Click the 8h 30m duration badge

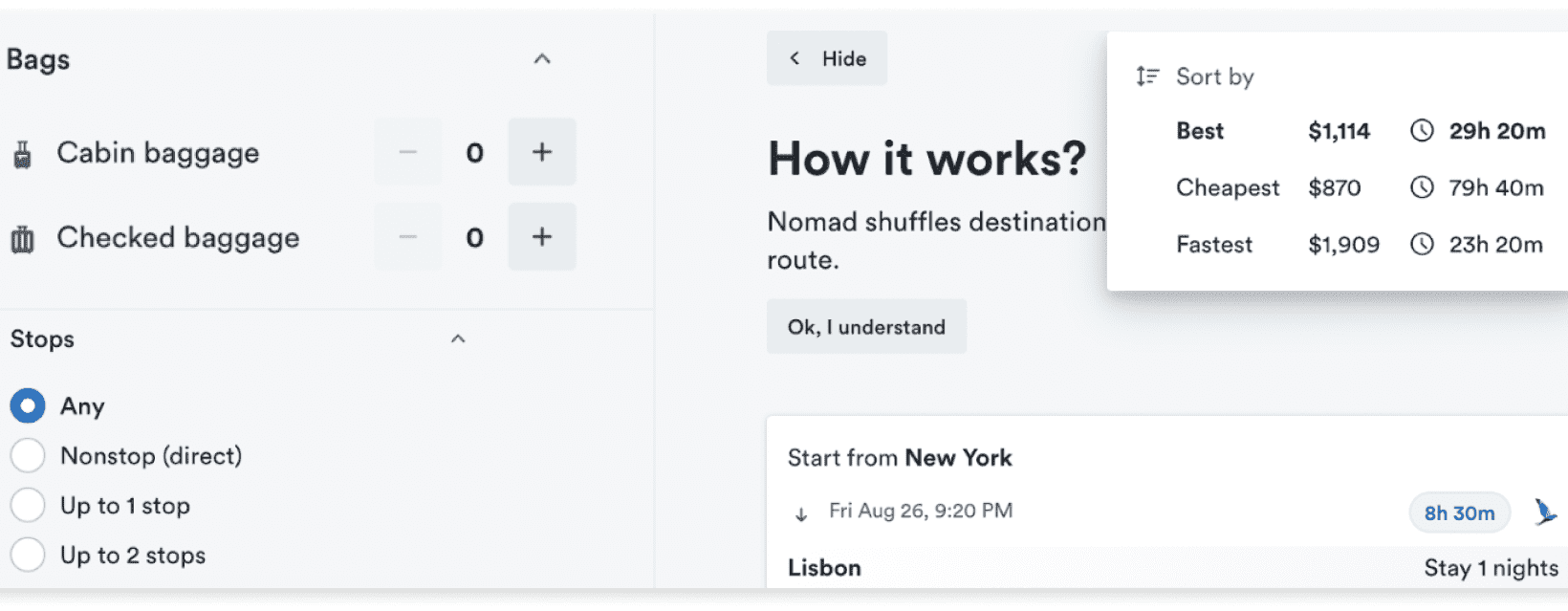pyautogui.click(x=1460, y=513)
